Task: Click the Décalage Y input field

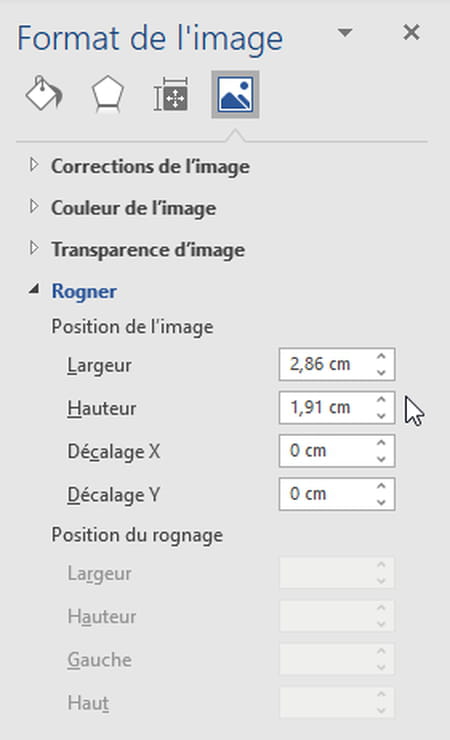Action: pos(336,494)
